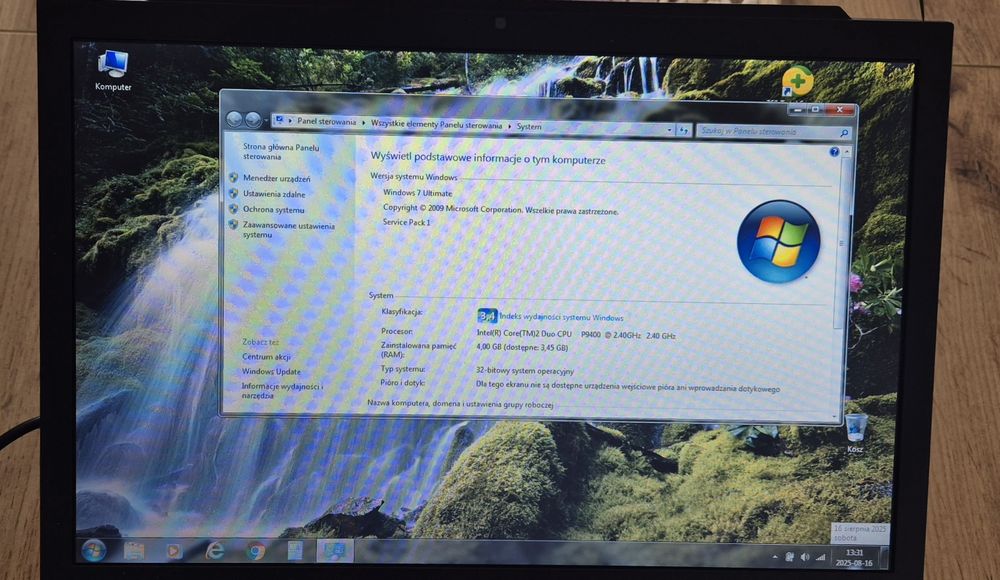Image resolution: width=1000 pixels, height=580 pixels.
Task: Launch Google Chrome from taskbar
Action: coord(256,551)
